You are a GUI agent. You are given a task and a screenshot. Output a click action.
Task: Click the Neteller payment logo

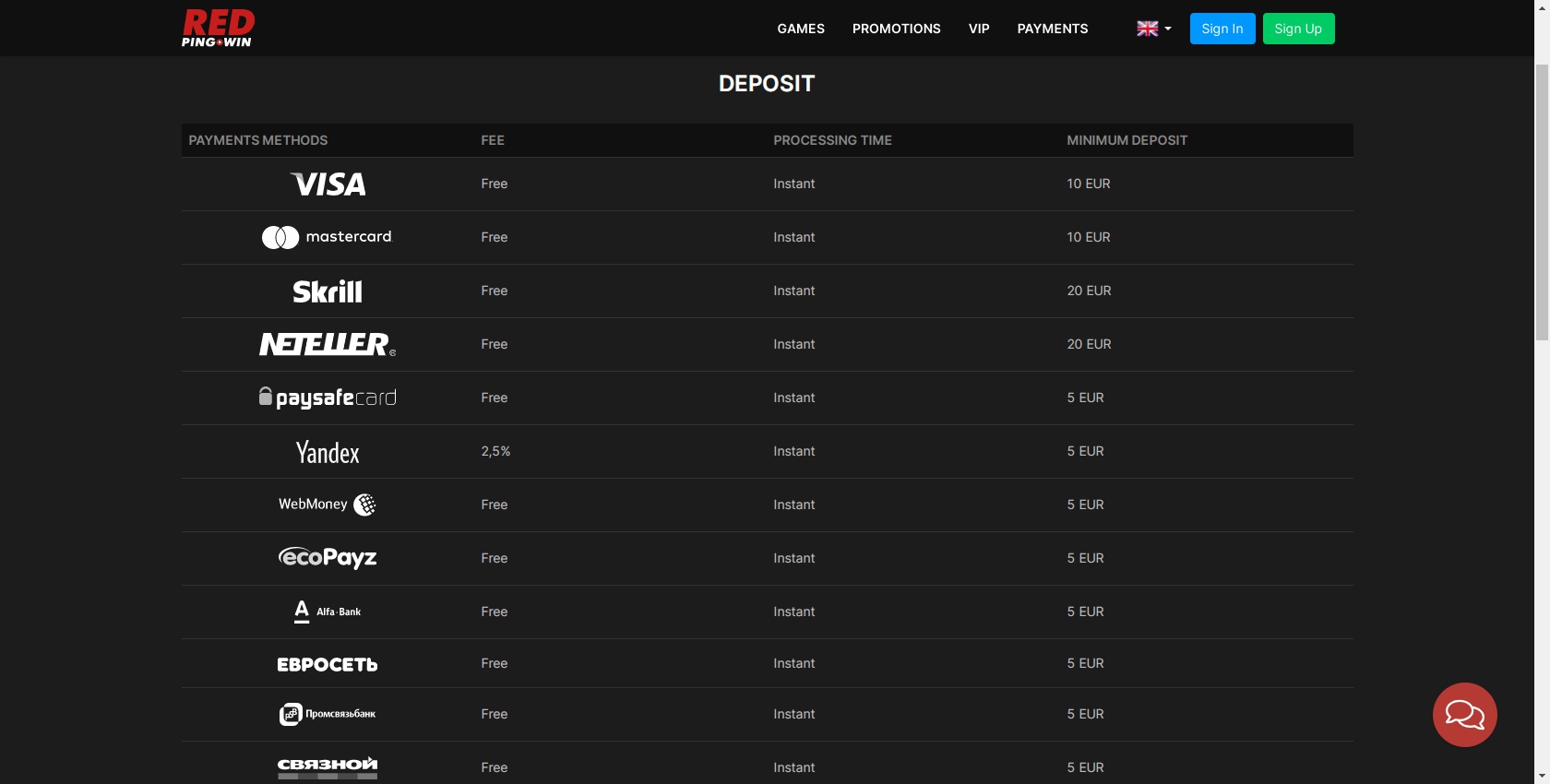pos(328,344)
